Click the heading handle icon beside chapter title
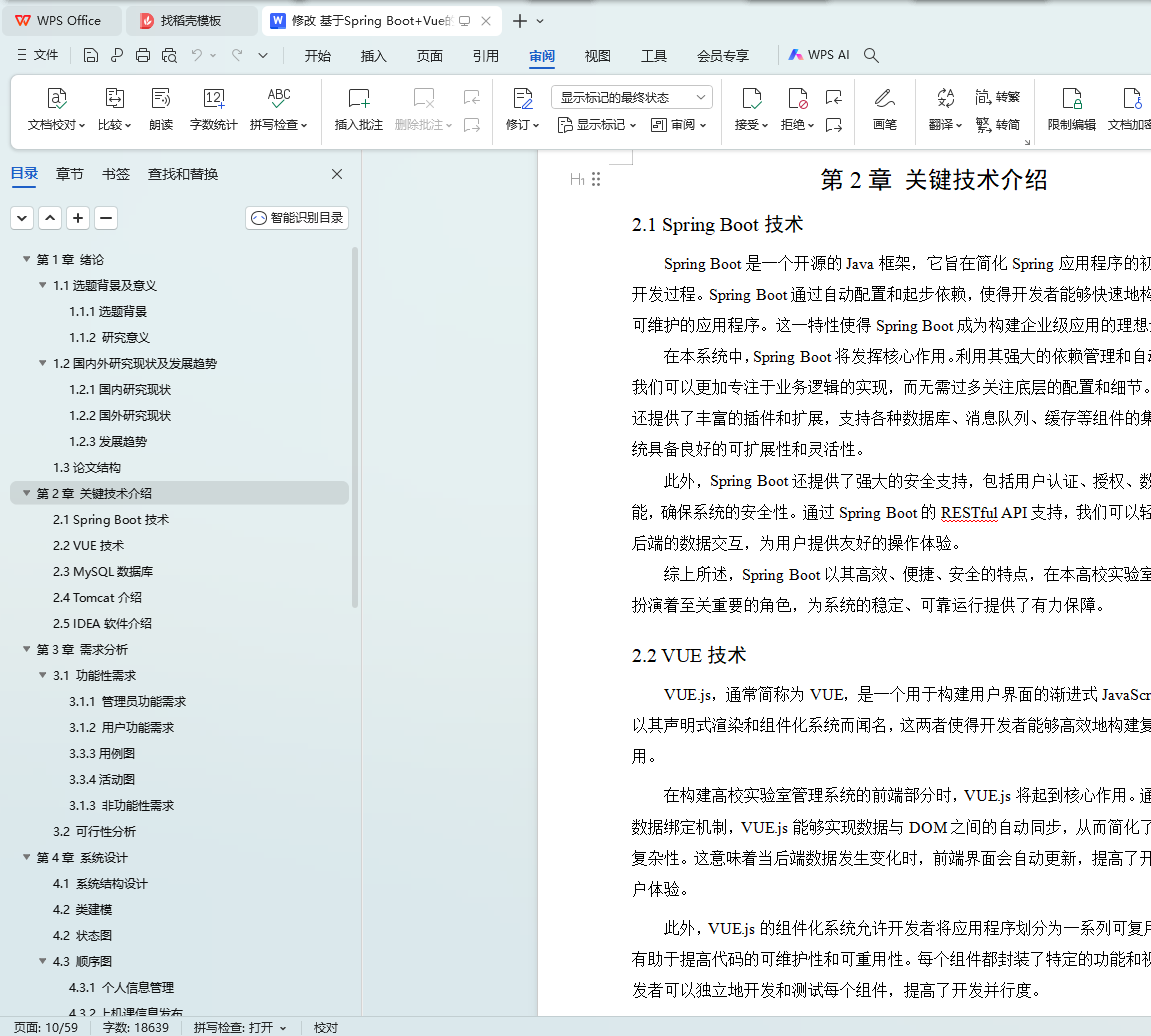Viewport: 1151px width, 1036px height. tap(596, 179)
